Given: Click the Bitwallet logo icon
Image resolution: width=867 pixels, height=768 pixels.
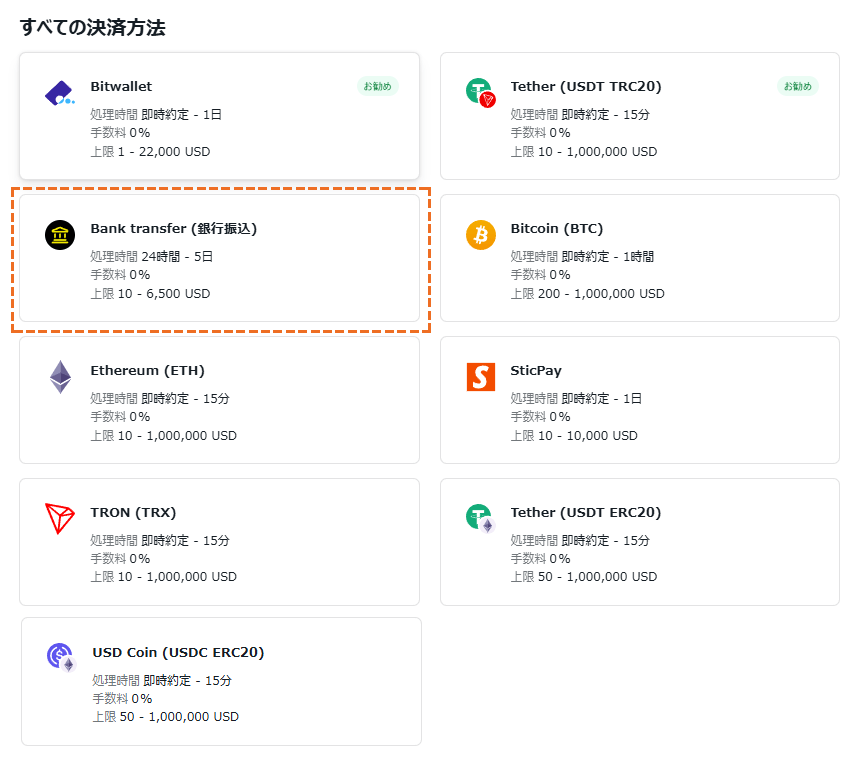Looking at the screenshot, I should 60,93.
